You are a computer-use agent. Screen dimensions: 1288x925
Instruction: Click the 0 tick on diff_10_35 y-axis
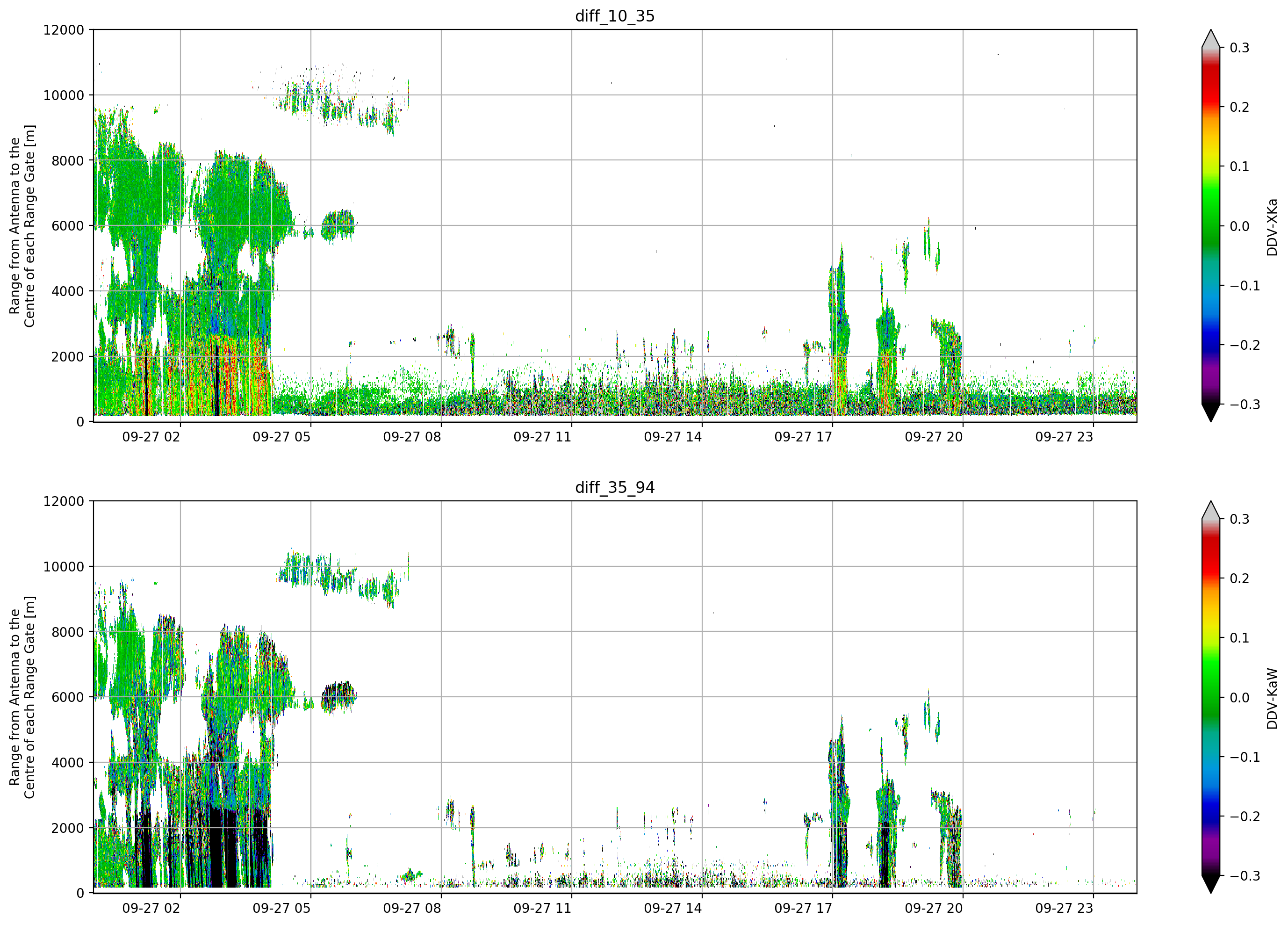(x=80, y=422)
